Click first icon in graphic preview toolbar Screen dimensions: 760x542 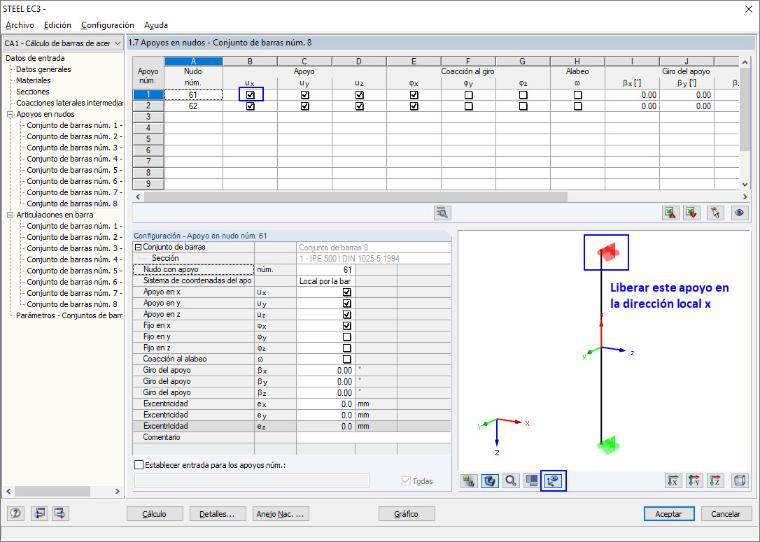(469, 481)
